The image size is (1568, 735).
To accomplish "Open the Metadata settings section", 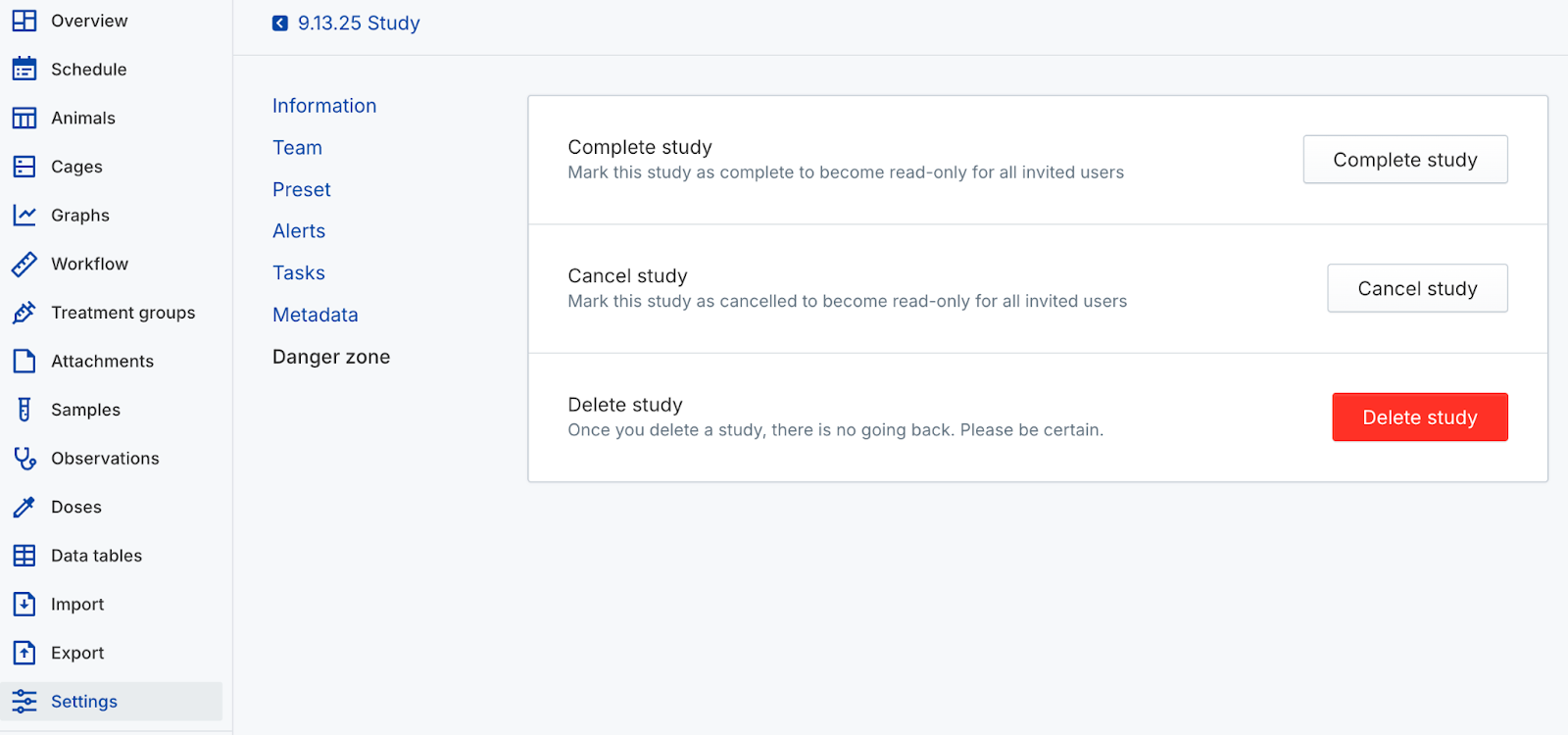I will click(x=316, y=315).
